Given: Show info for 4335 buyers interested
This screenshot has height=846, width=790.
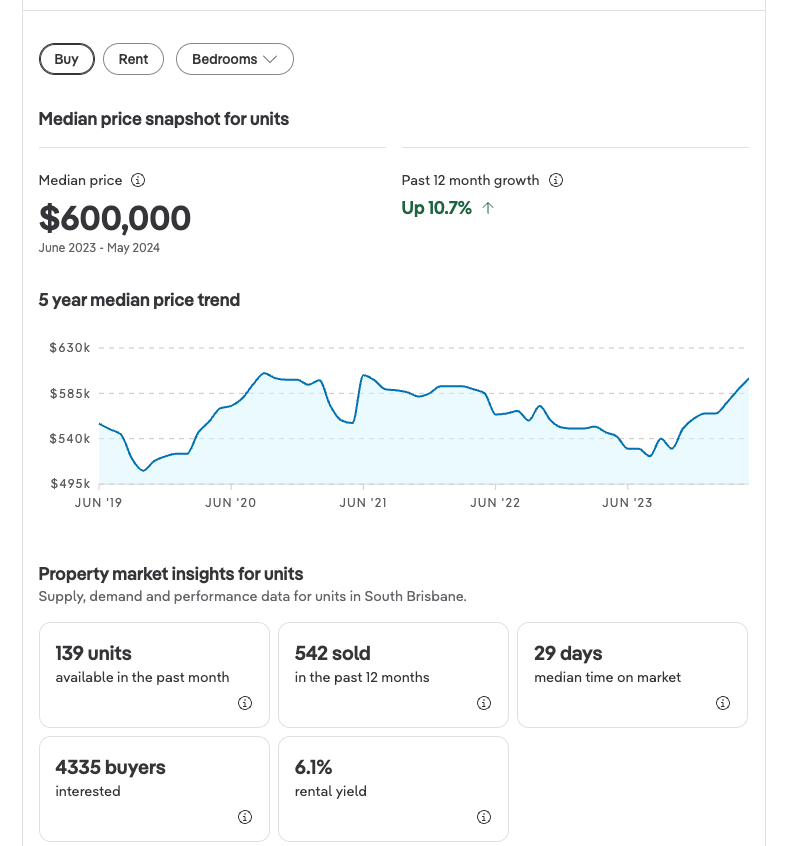Looking at the screenshot, I should click(245, 817).
